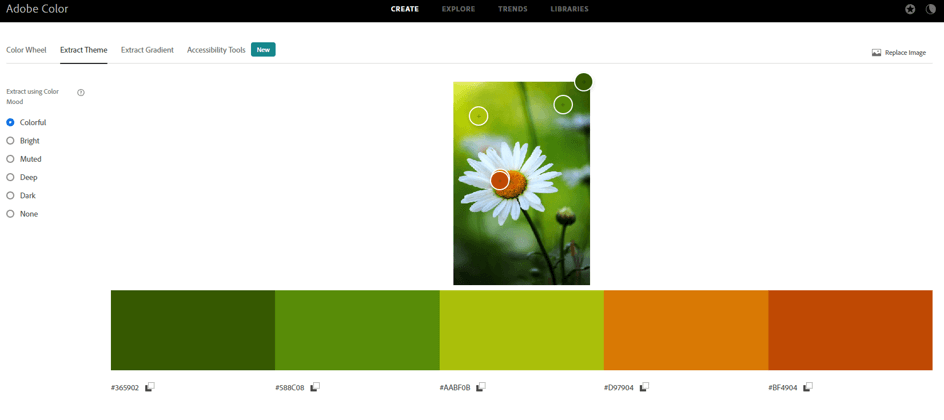Click the #BF4904 hex value text
944x420 pixels.
coord(783,388)
